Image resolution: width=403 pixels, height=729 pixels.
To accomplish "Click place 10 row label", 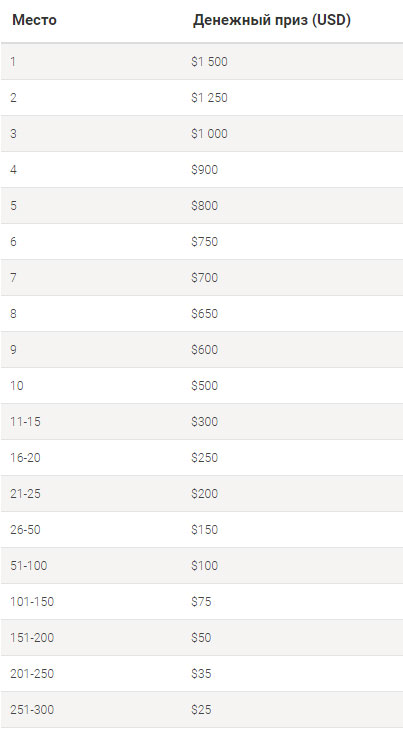I will (x=17, y=386).
